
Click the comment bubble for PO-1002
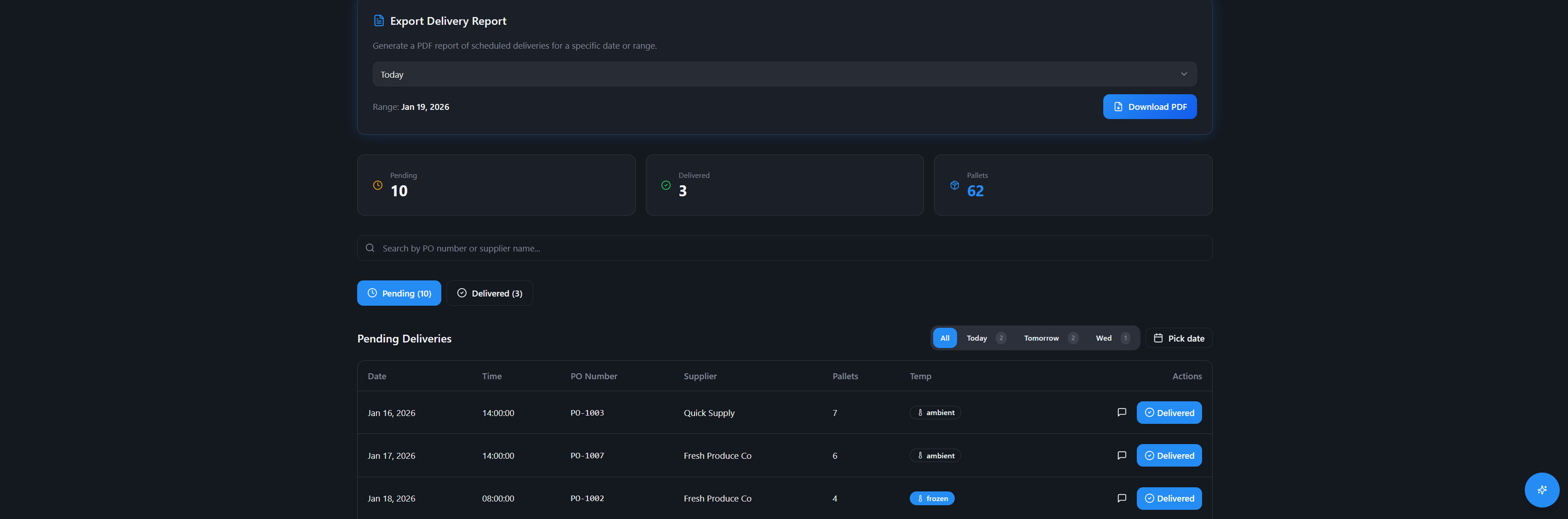click(1122, 498)
